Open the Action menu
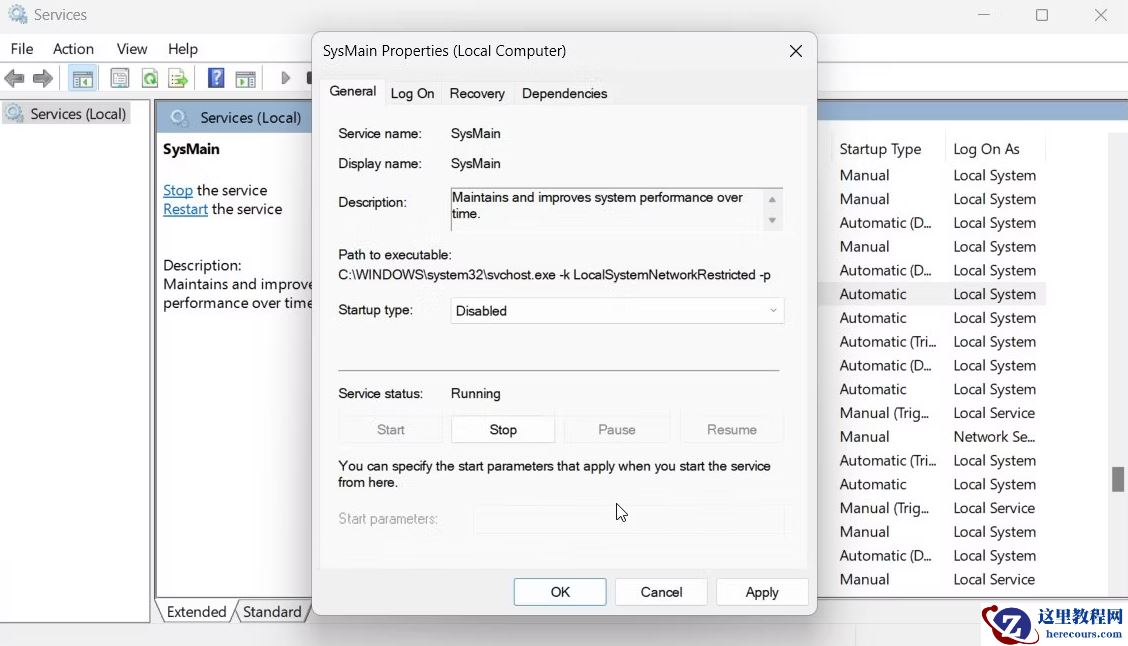Viewport: 1128px width, 646px height. (73, 49)
